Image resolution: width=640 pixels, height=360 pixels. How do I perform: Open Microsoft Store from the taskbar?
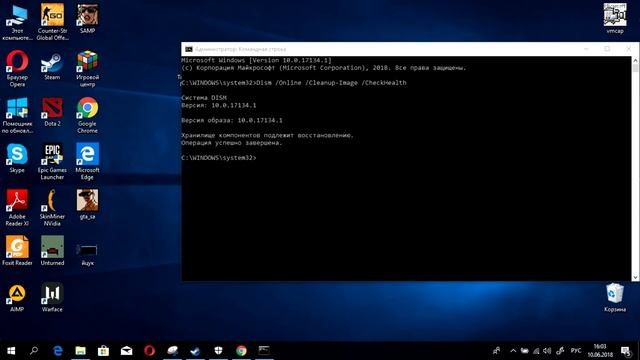tap(103, 351)
